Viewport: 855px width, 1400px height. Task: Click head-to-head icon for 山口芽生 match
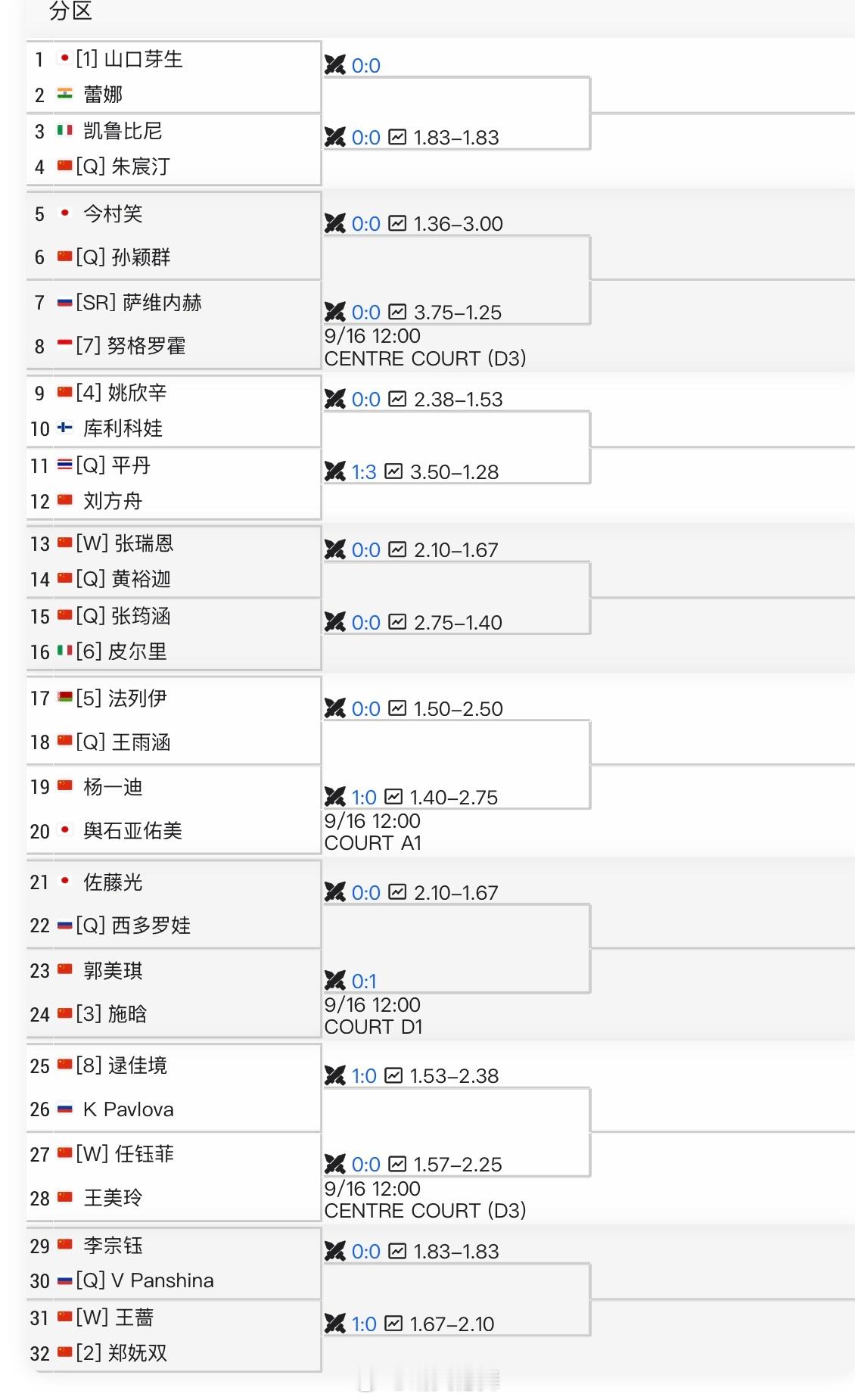pos(335,65)
